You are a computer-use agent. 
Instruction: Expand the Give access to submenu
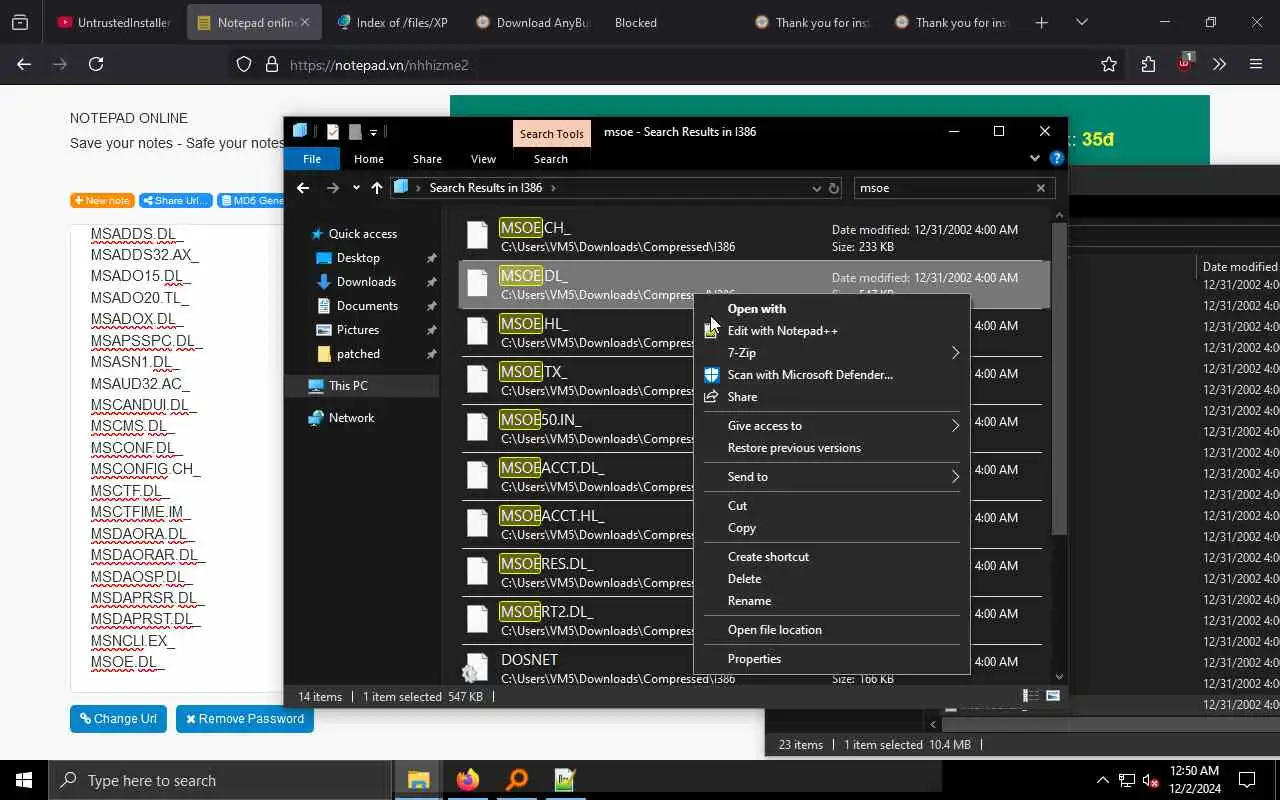pyautogui.click(x=955, y=426)
